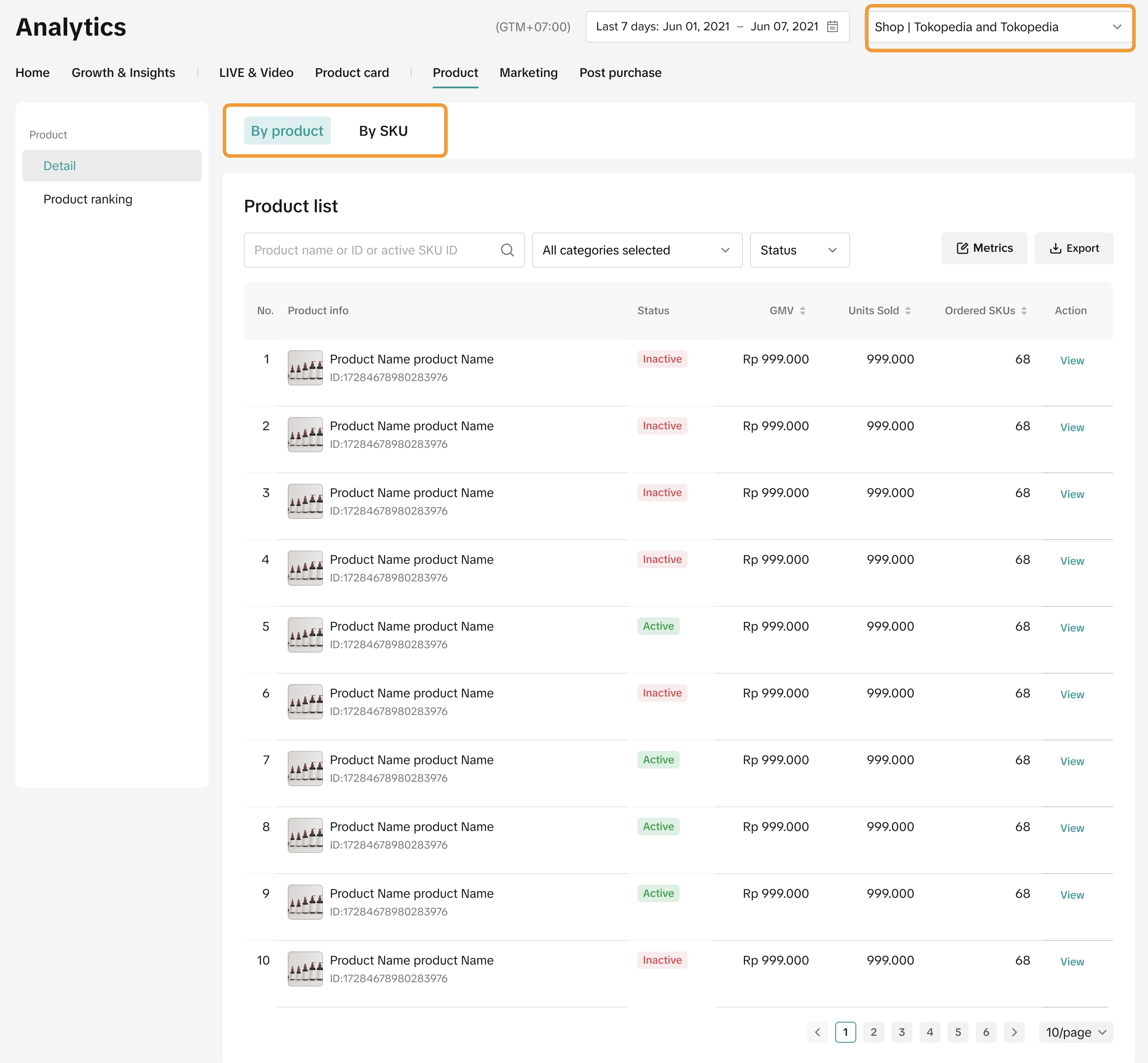Open the Shop Tokopedia selector dropdown

999,27
